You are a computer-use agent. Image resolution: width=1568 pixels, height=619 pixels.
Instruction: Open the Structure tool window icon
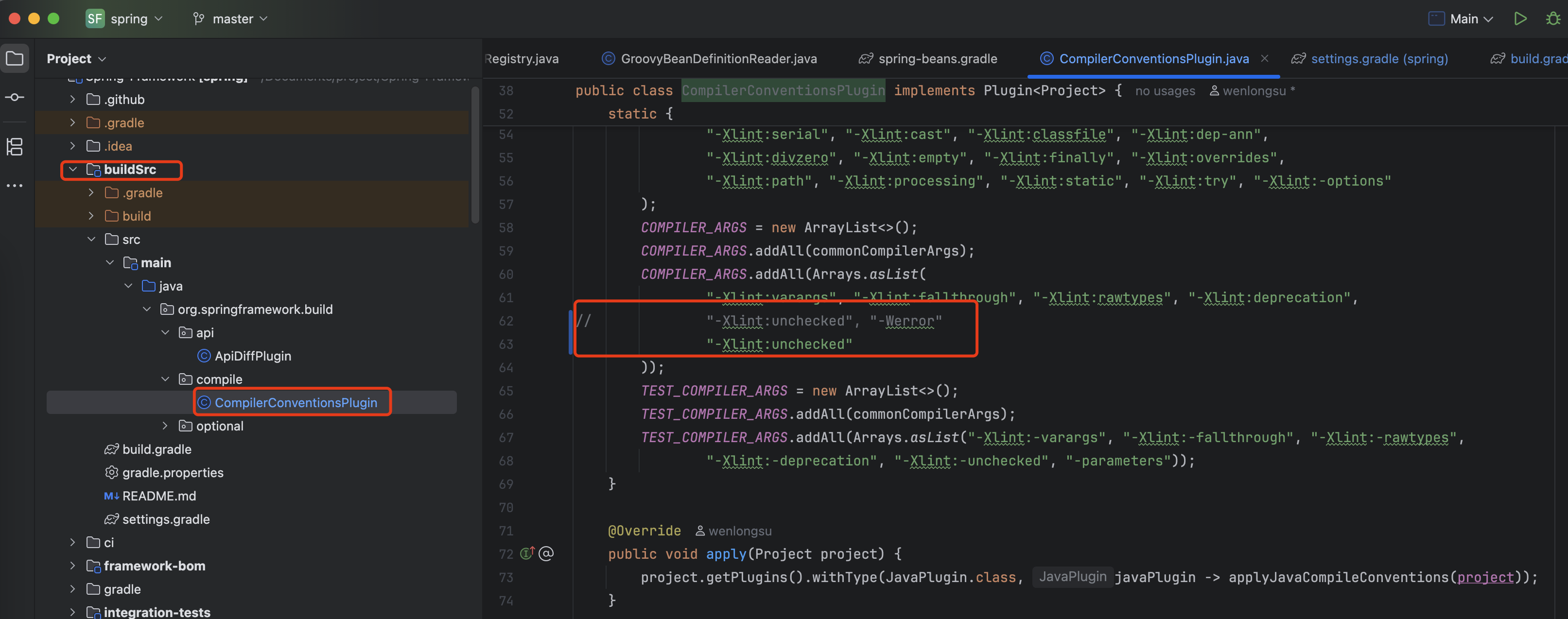(x=15, y=146)
